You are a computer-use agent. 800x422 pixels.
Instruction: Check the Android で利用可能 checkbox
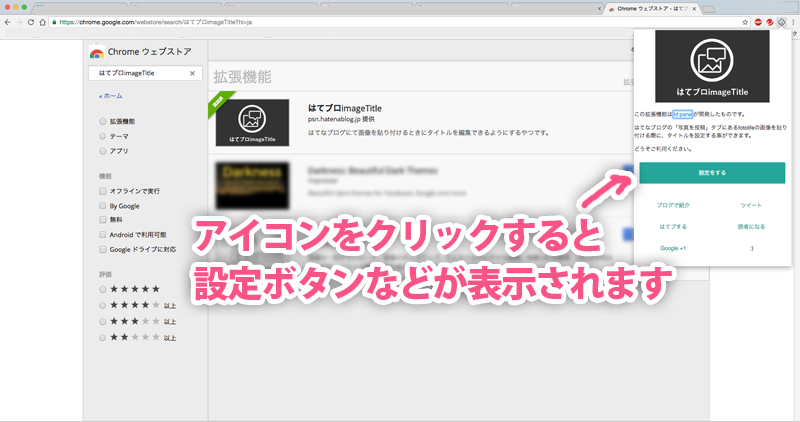[103, 235]
